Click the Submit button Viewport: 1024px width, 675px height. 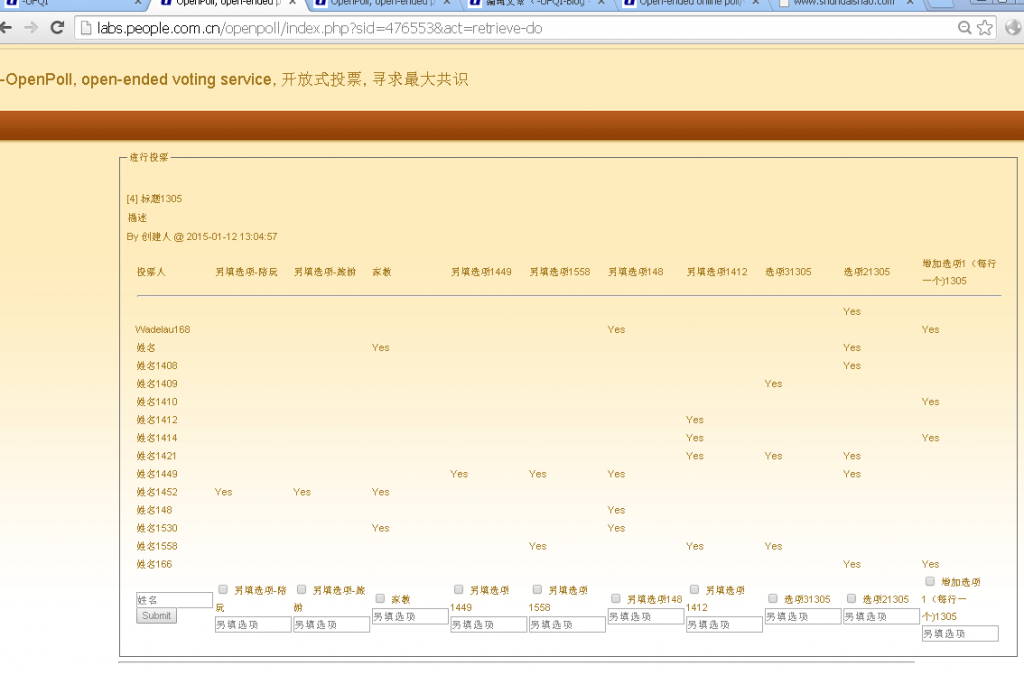point(156,616)
